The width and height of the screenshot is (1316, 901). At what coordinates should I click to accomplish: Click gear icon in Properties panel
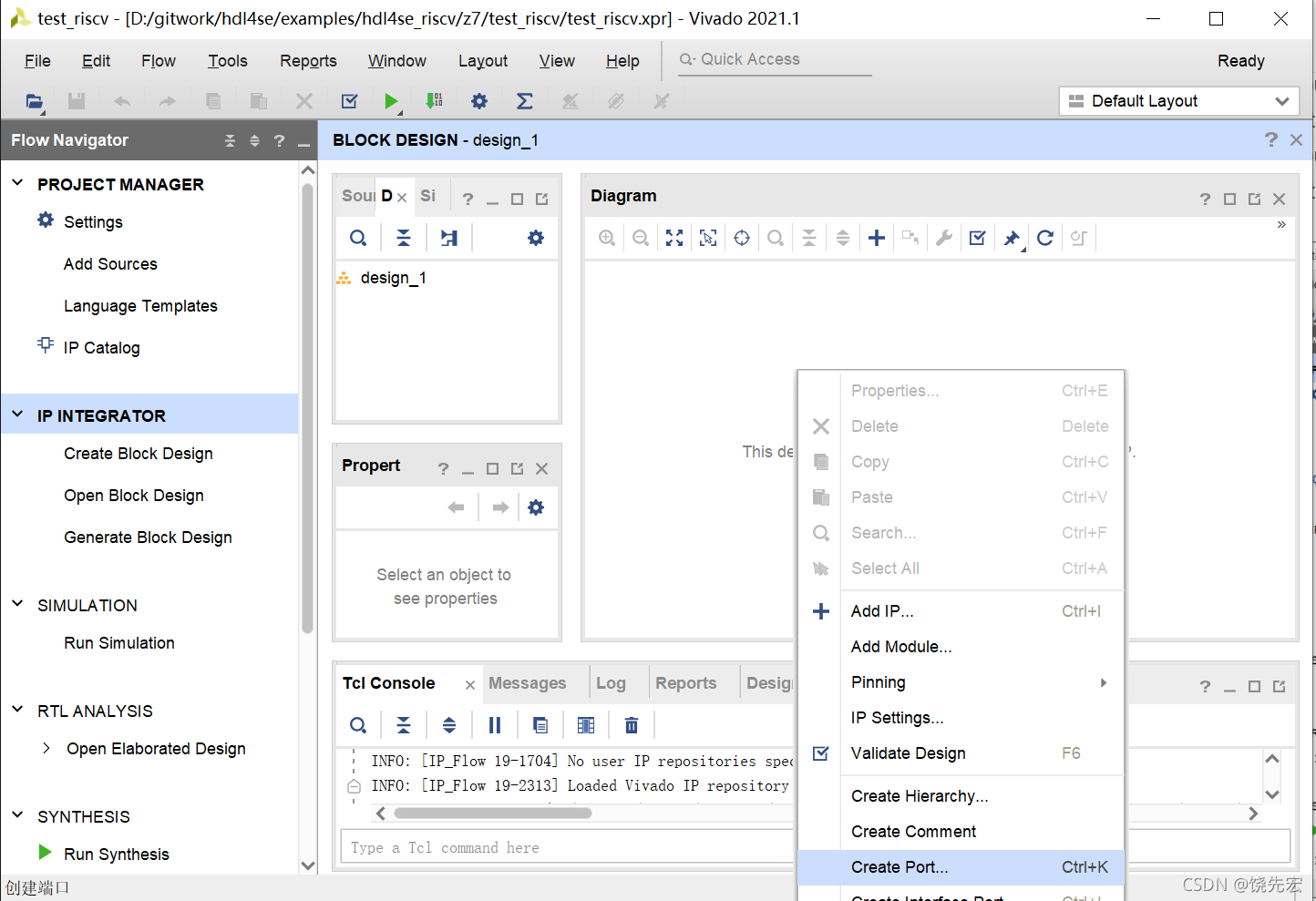[536, 507]
